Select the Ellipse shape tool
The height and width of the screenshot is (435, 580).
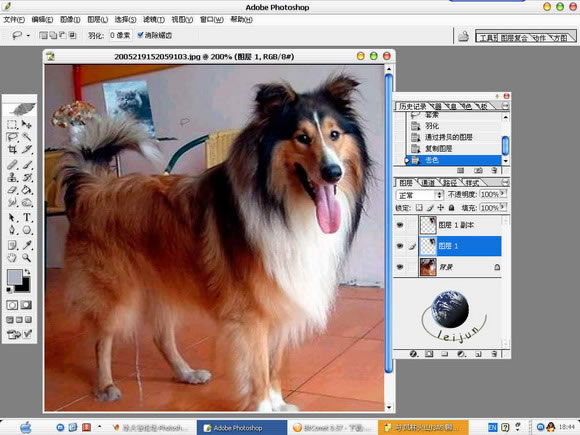(x=26, y=230)
